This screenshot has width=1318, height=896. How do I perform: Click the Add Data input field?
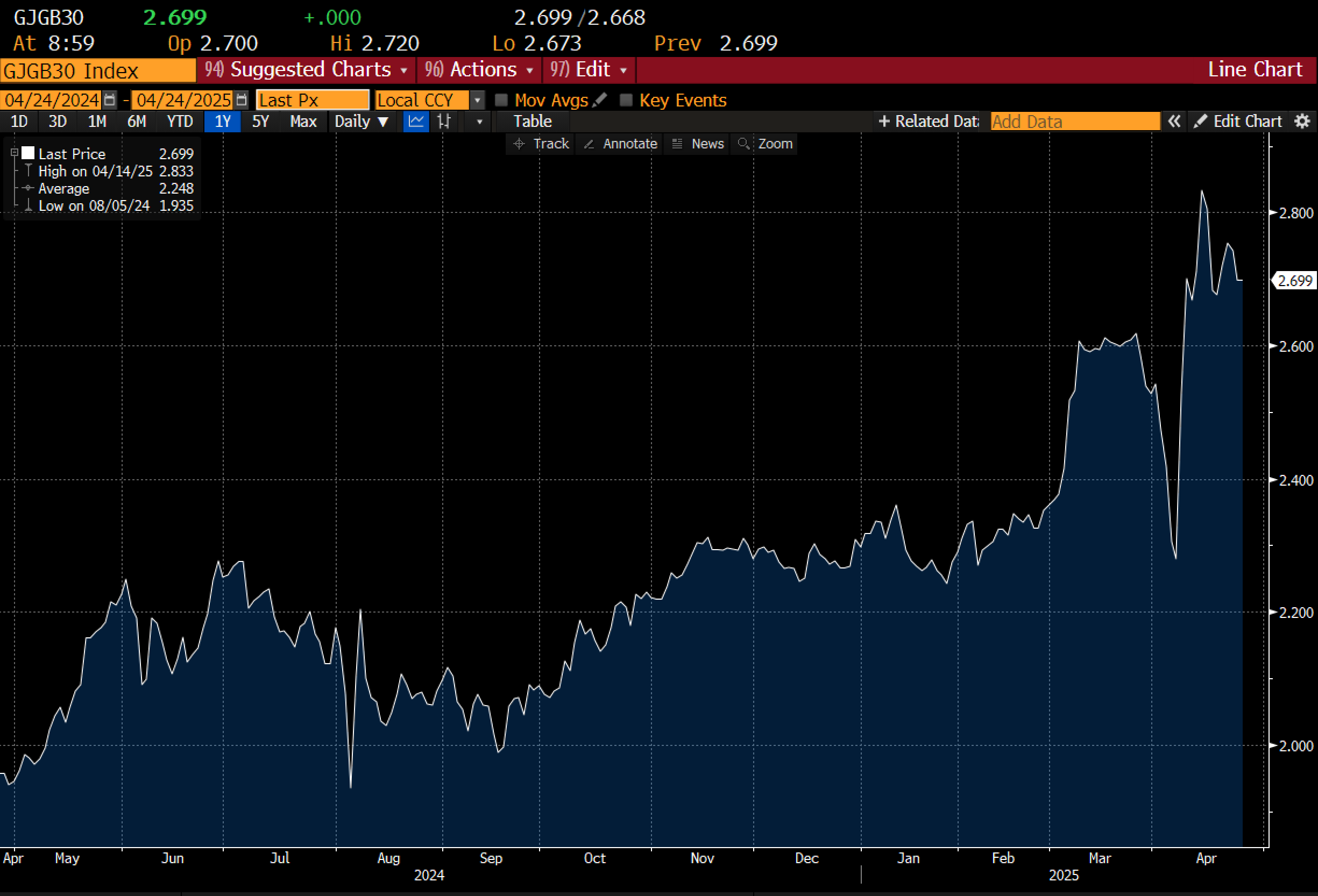1075,122
